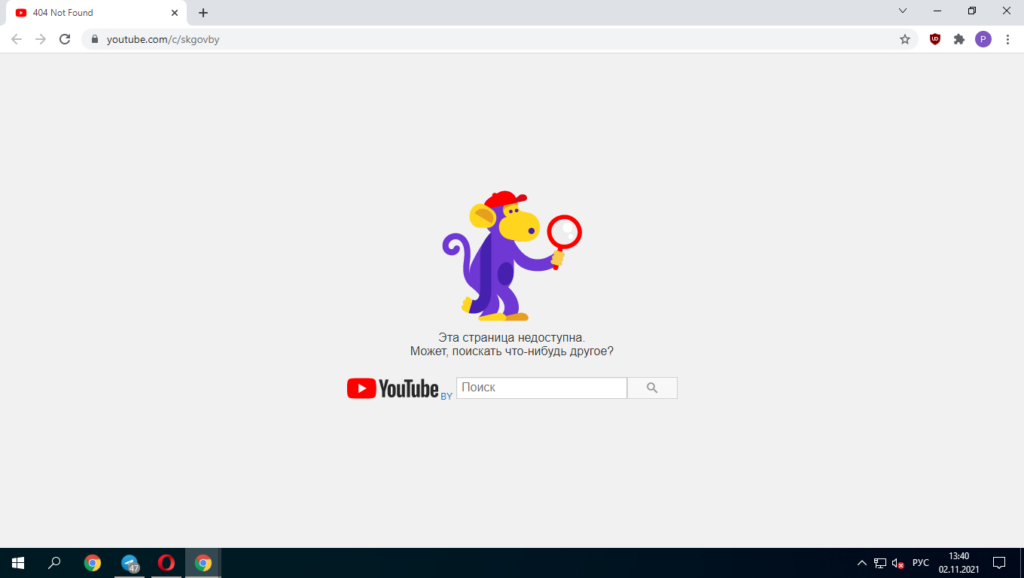Click the purple profile avatar icon
Viewport: 1024px width, 578px height.
click(x=983, y=39)
